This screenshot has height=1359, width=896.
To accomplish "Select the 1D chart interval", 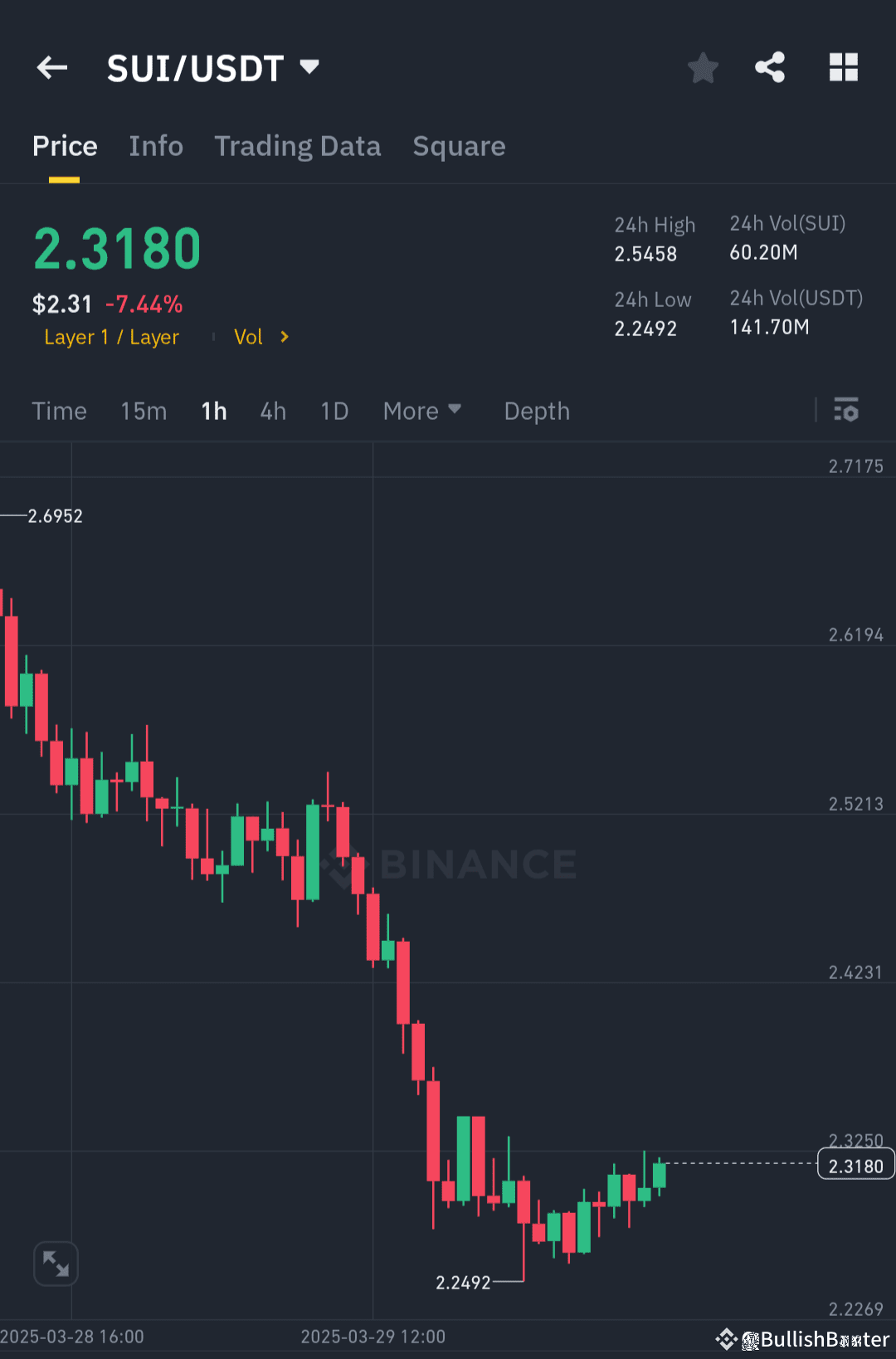I will (334, 411).
